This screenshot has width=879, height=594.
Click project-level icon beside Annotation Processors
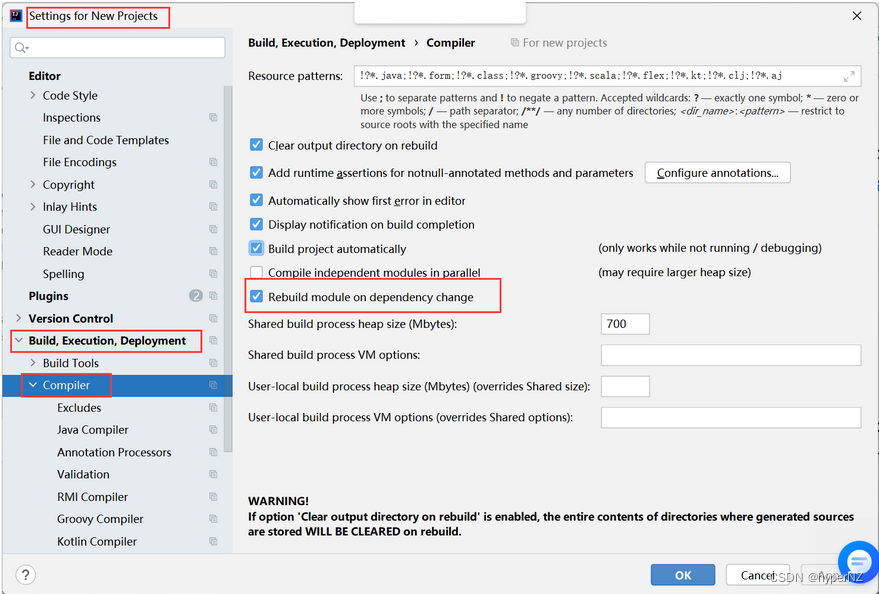[x=213, y=452]
